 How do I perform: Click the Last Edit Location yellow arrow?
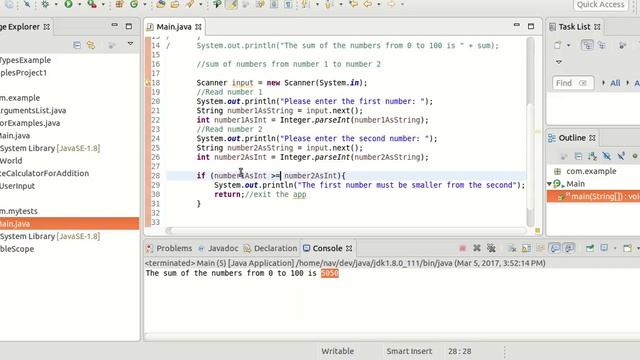pos(353,4)
